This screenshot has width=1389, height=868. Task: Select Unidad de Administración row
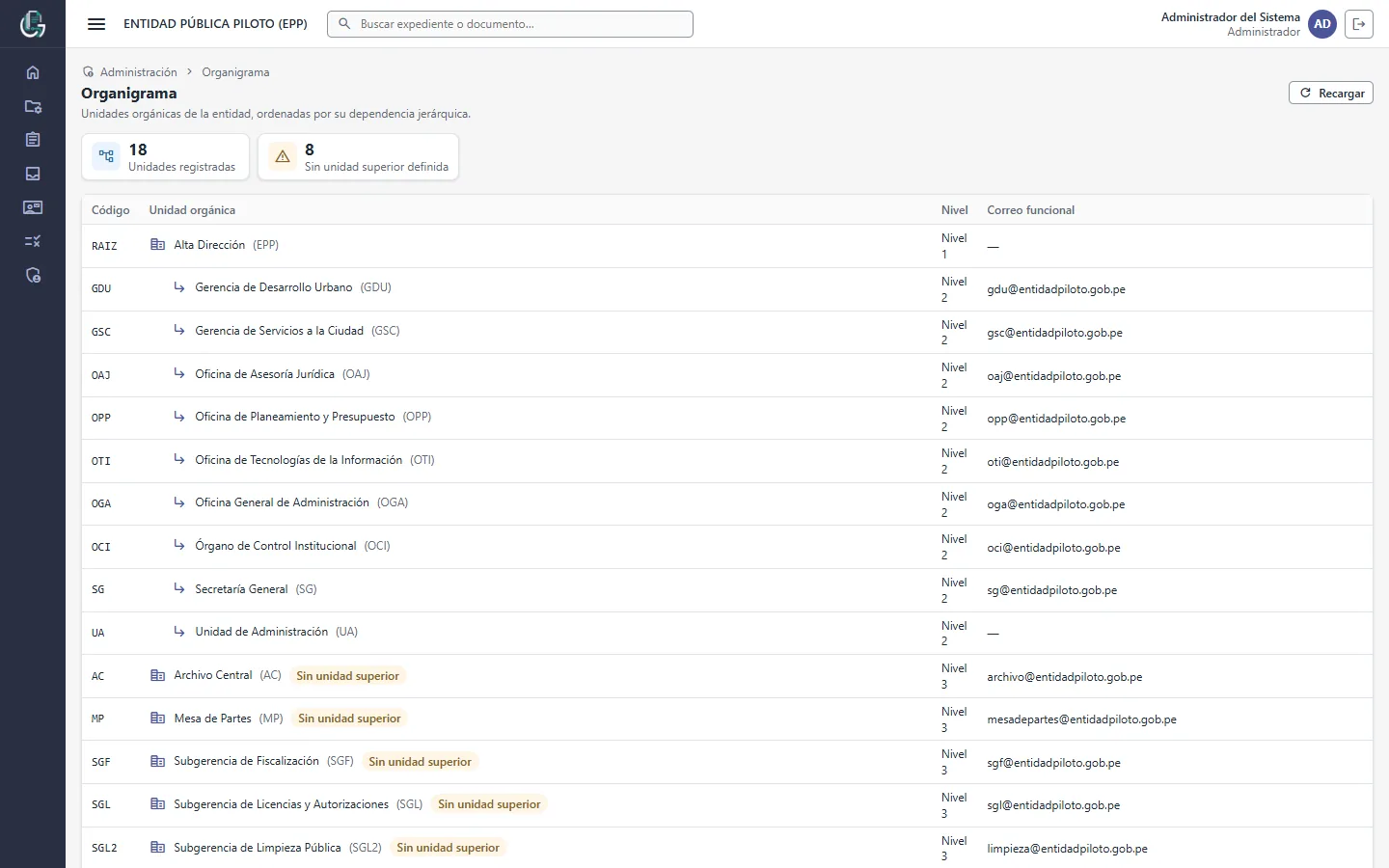pyautogui.click(x=727, y=633)
